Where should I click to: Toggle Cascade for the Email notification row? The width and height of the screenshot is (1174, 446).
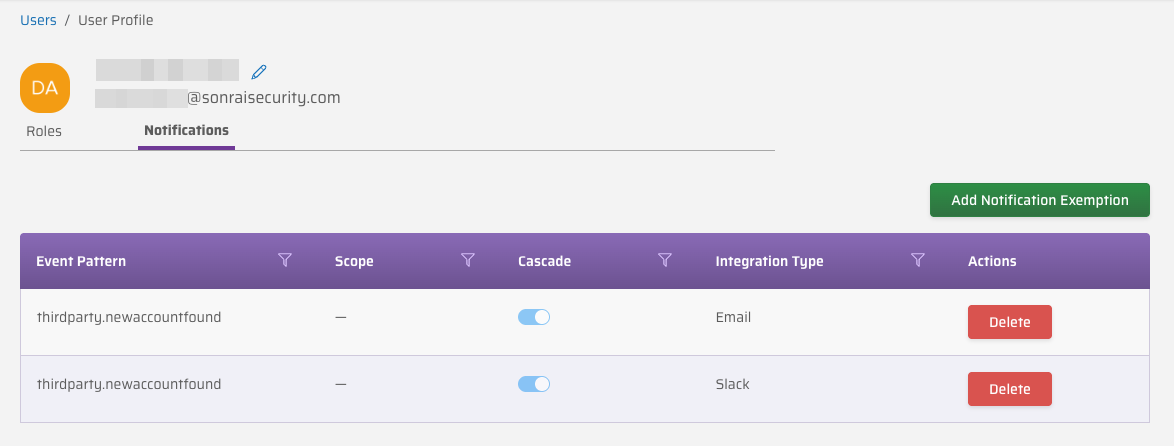tap(534, 317)
